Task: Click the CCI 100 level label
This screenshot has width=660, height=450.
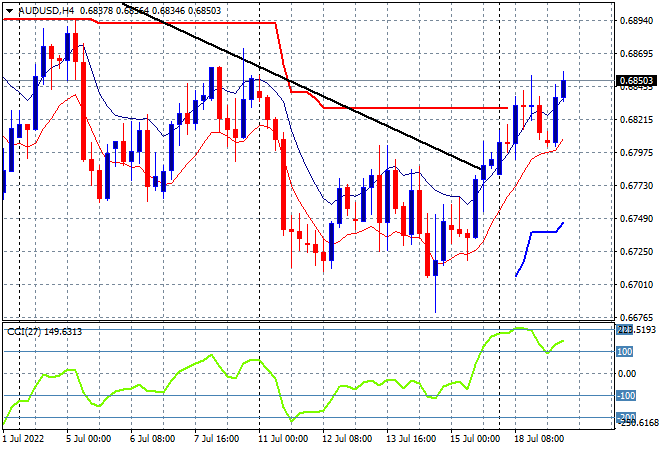Action: click(x=625, y=351)
